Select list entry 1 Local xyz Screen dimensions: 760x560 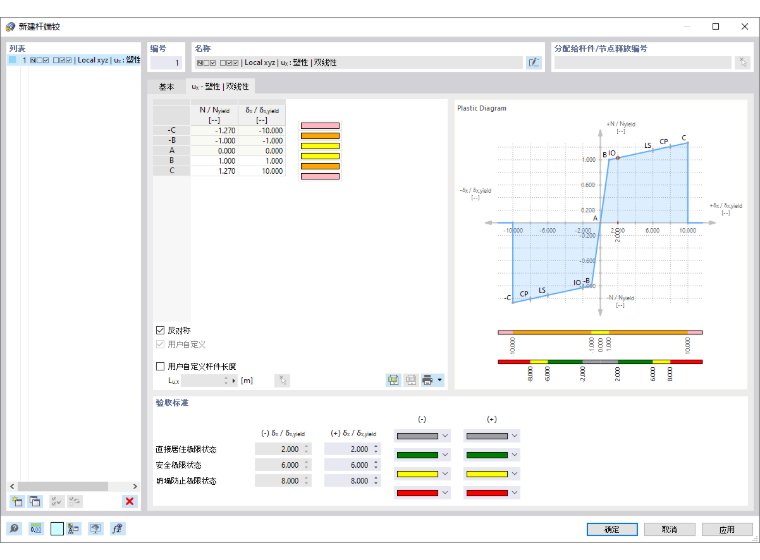[74, 60]
